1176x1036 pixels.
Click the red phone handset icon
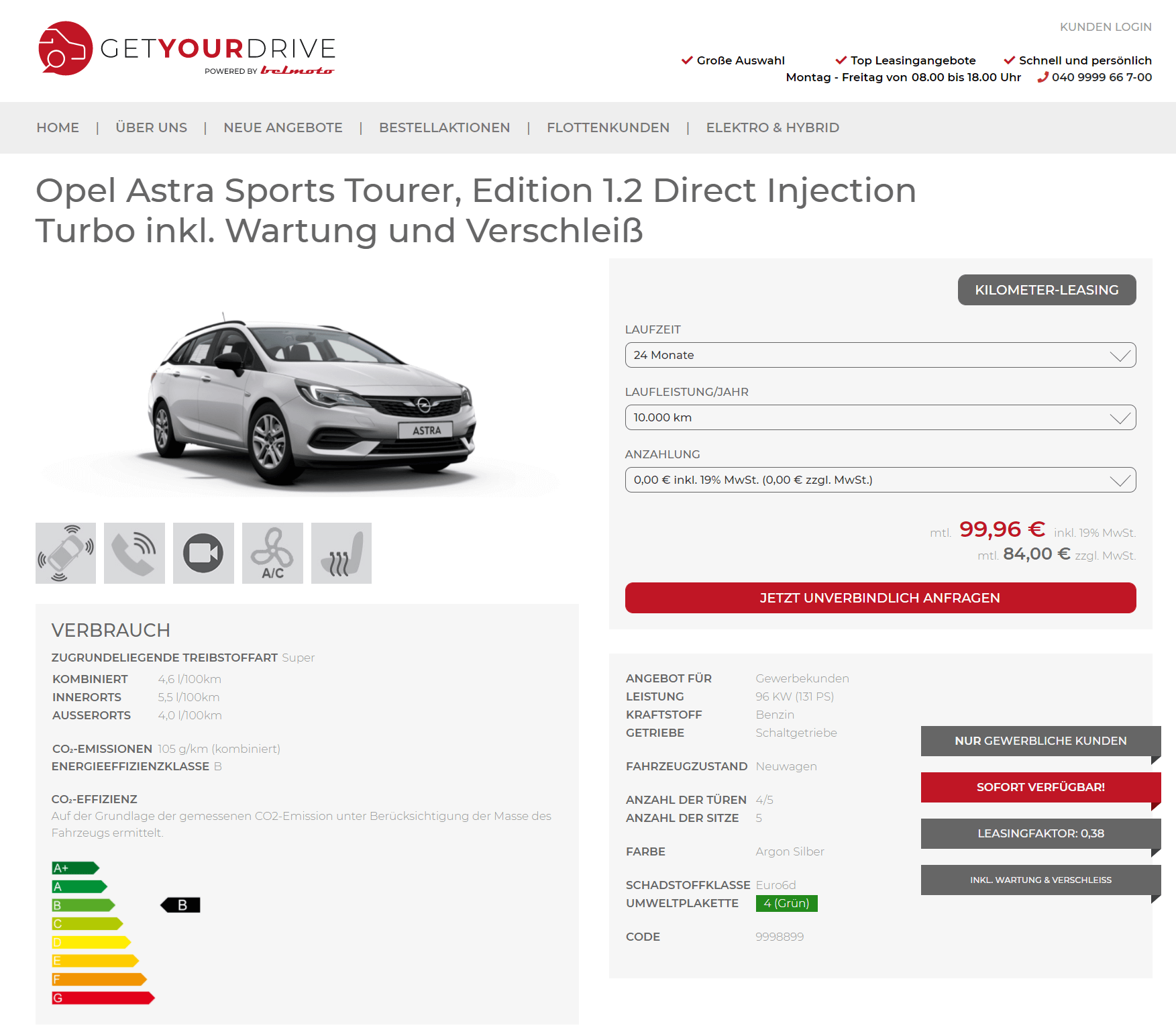click(x=1043, y=77)
